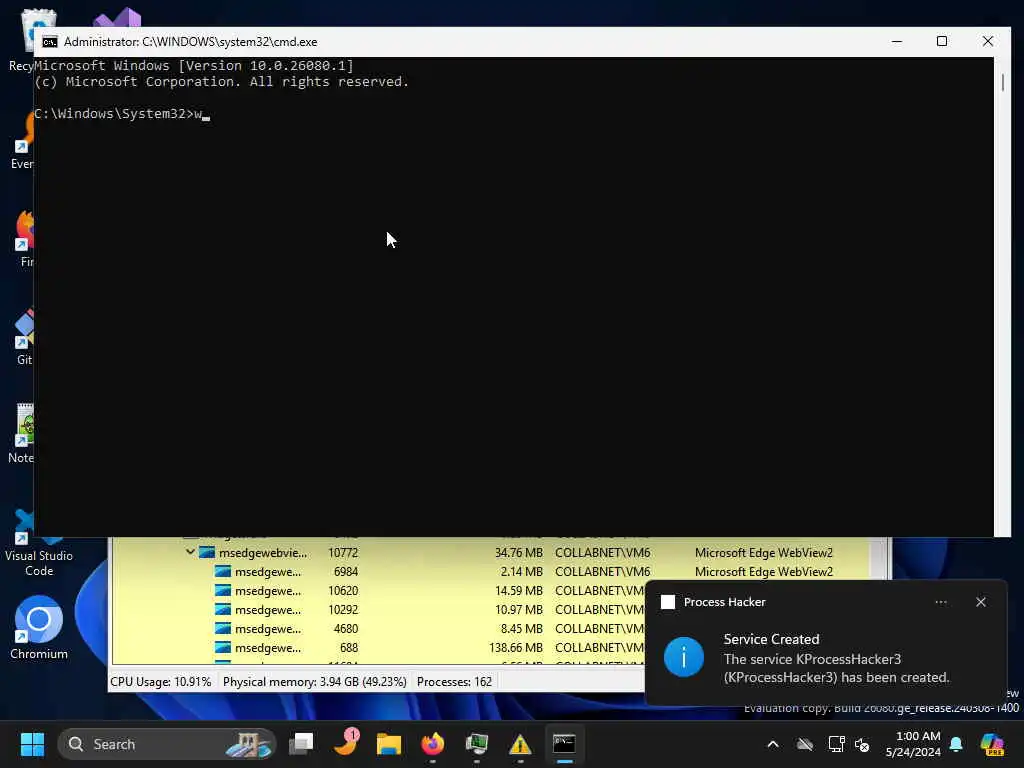
Task: Dismiss the Process Hacker notification
Action: [x=980, y=602]
